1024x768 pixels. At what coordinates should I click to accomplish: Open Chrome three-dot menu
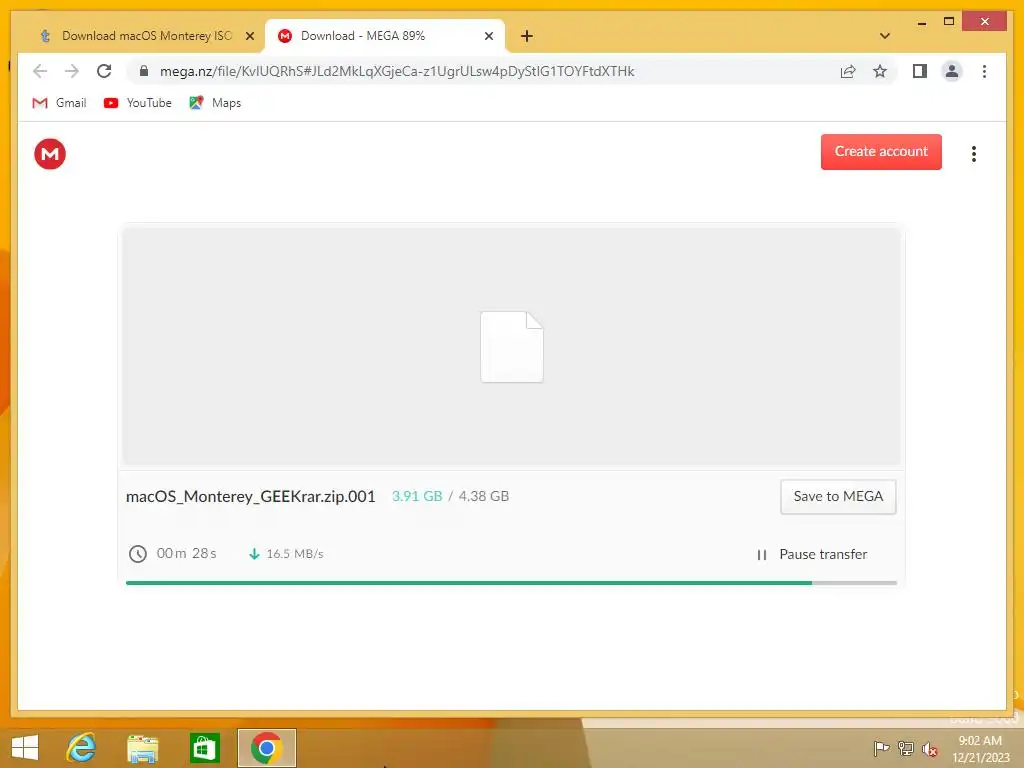point(984,71)
